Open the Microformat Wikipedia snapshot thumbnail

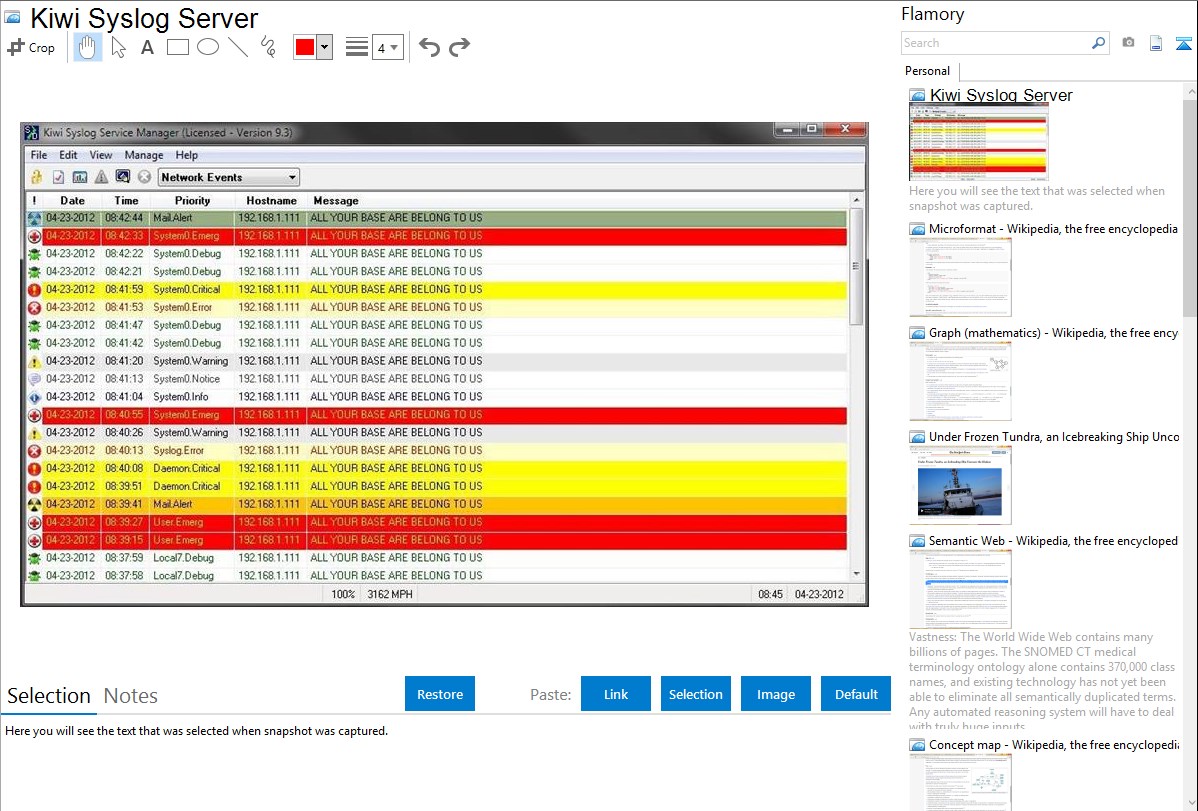point(960,277)
